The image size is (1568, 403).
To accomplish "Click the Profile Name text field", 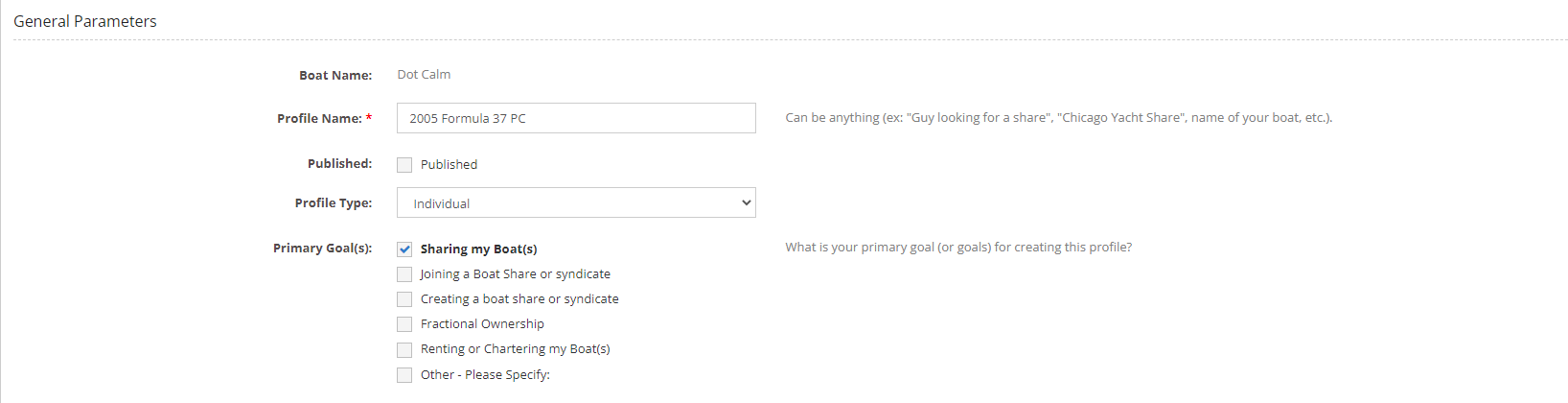I will pyautogui.click(x=576, y=118).
